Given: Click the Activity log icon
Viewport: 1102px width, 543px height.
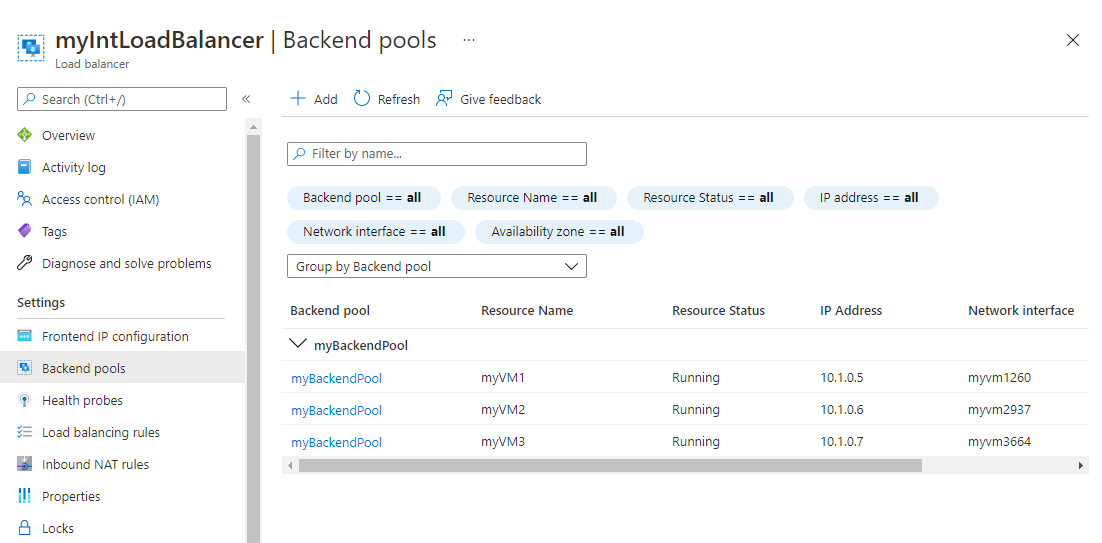Looking at the screenshot, I should coord(25,167).
